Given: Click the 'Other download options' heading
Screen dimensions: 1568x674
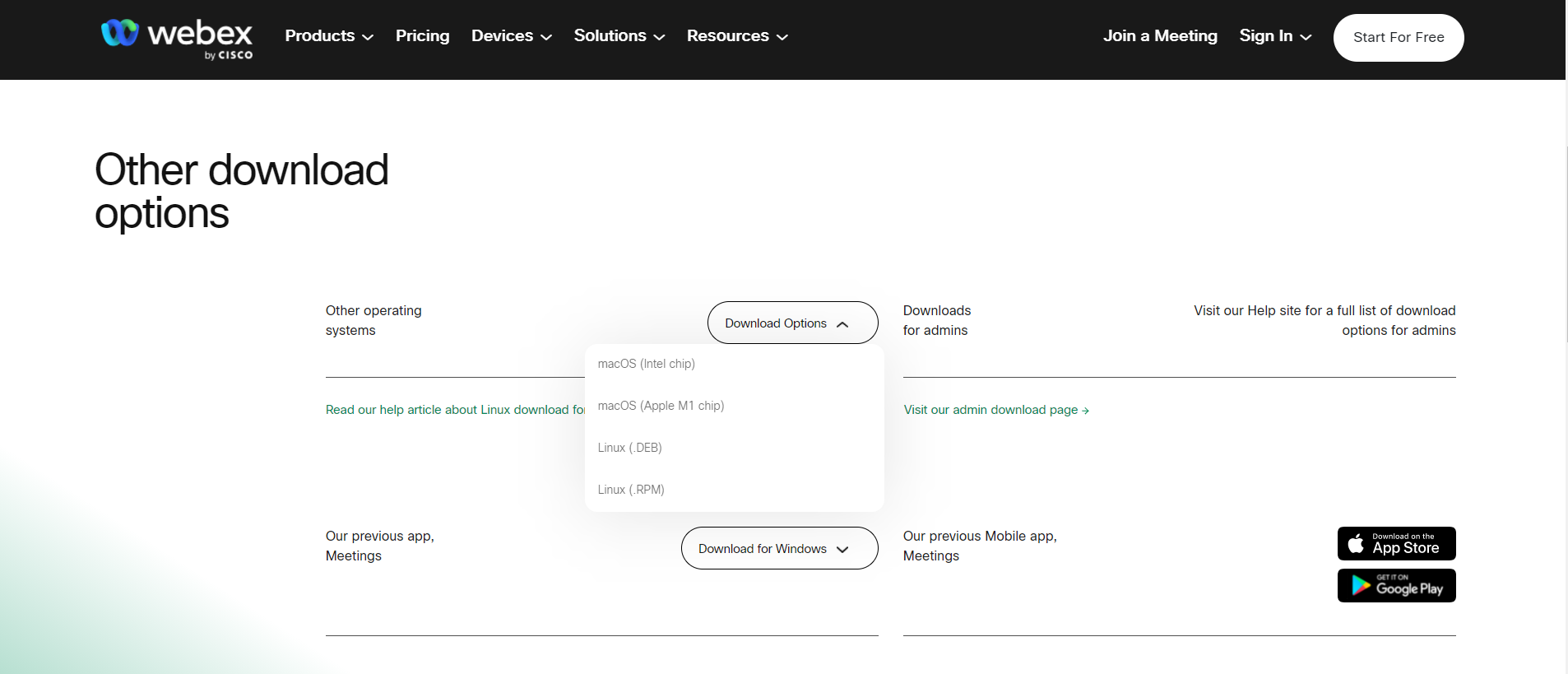Looking at the screenshot, I should coord(241,191).
